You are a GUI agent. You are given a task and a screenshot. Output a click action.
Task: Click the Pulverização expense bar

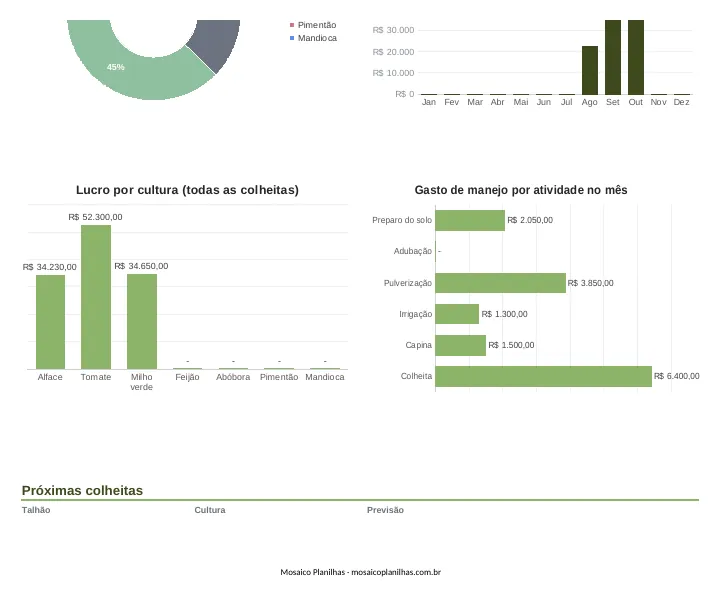(501, 283)
